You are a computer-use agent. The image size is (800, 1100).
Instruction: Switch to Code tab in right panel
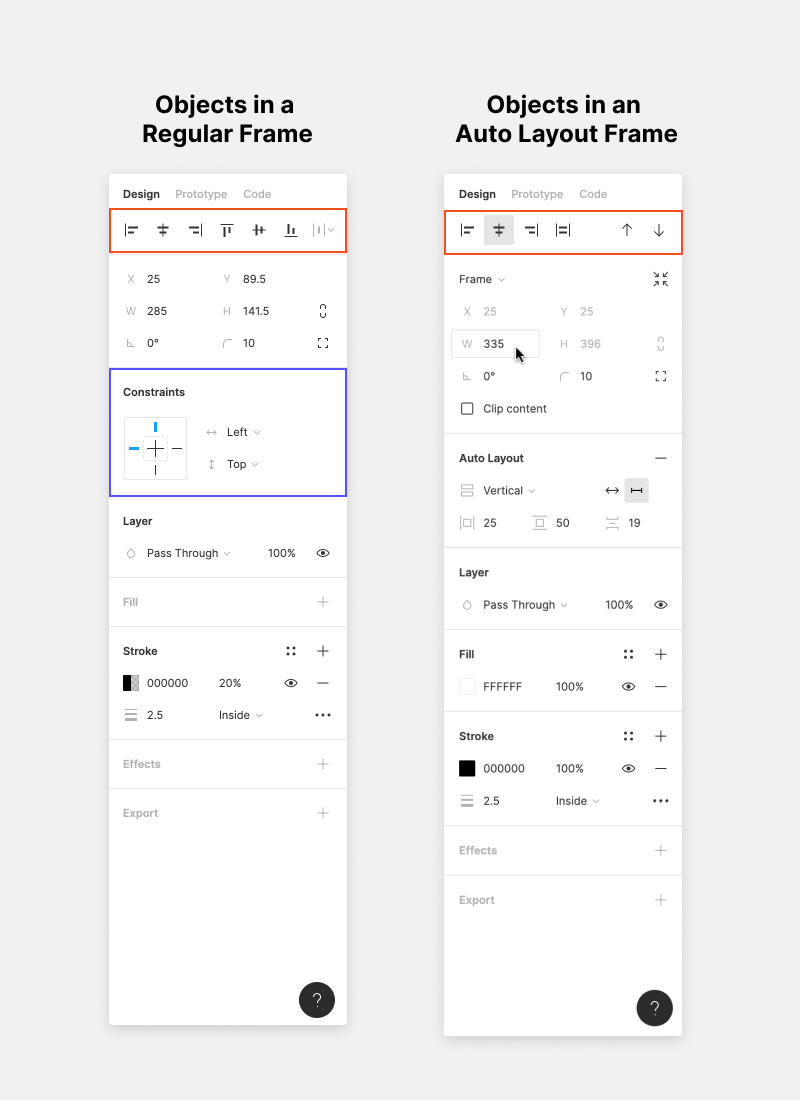593,194
